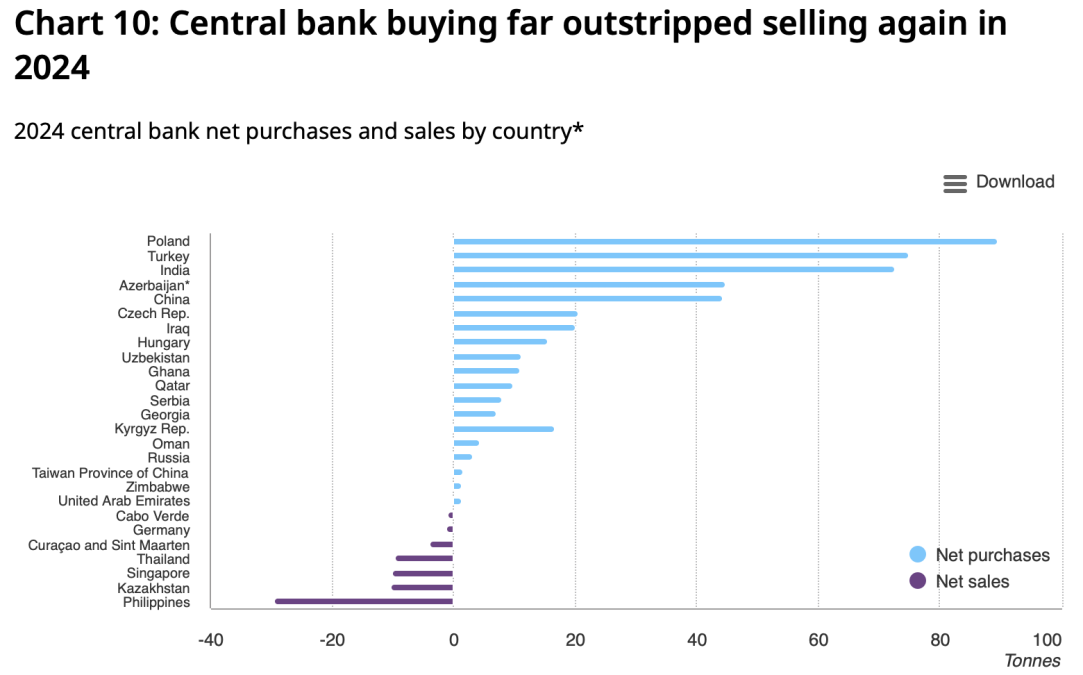This screenshot has width=1083, height=675.
Task: Click the Hungary bar
Action: click(500, 341)
